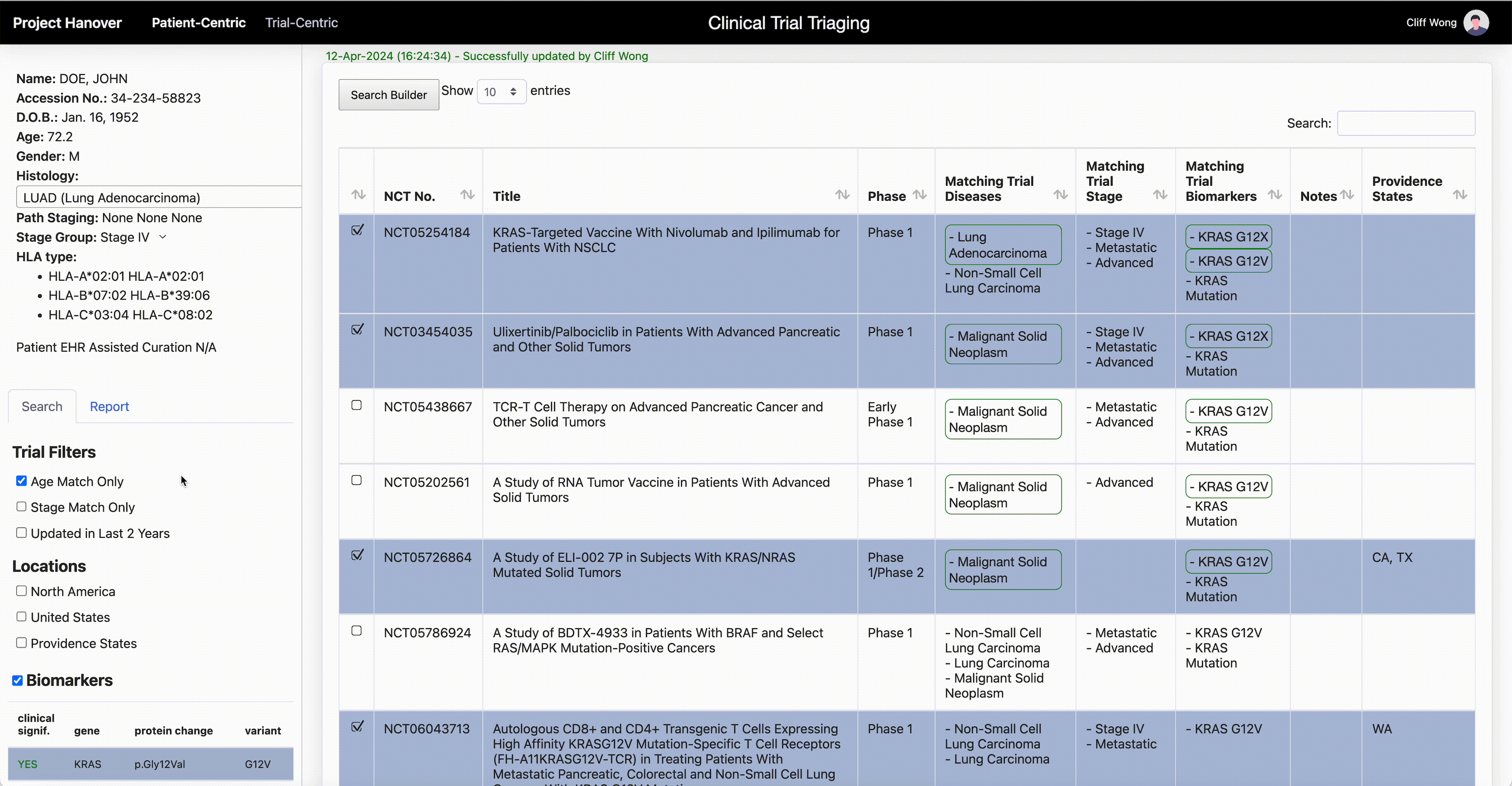Screen dimensions: 1512x786
Task: Sort by Matching Trial Diseases arrows
Action: click(x=1060, y=194)
